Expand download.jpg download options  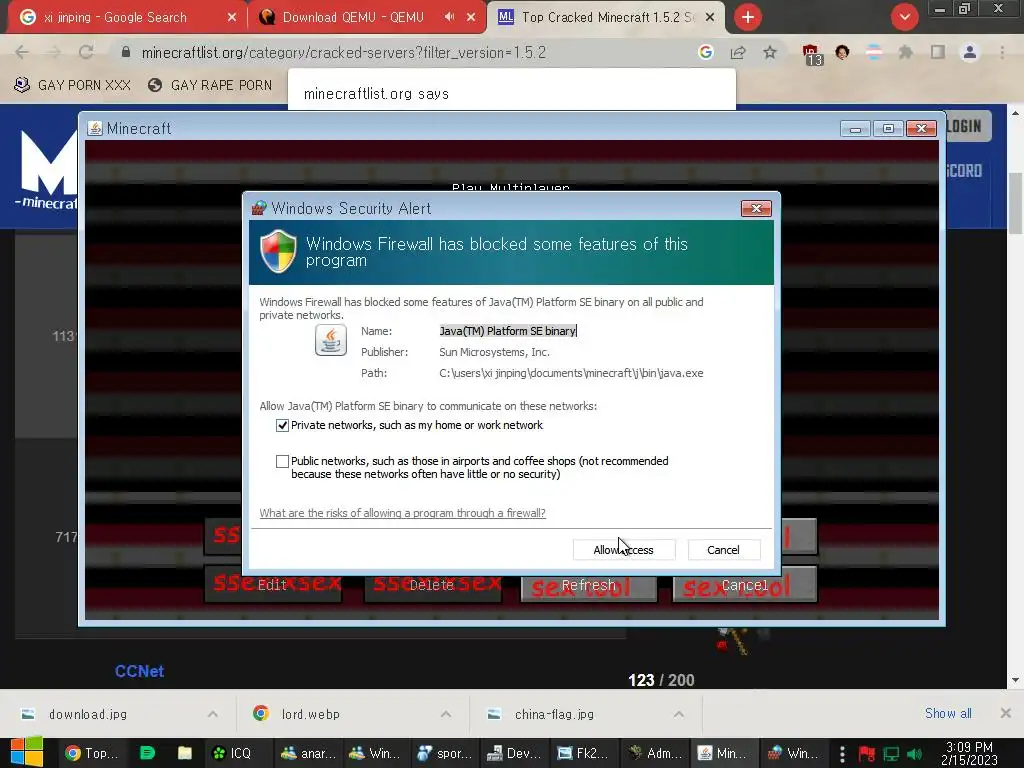pos(213,714)
